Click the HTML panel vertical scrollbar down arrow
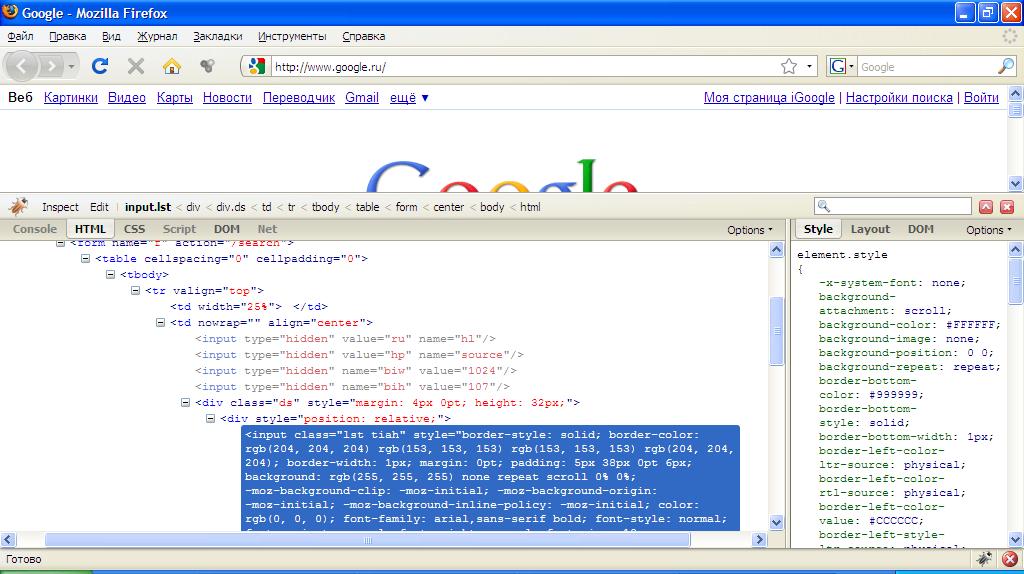Viewport: 1024px width, 574px height. pyautogui.click(x=776, y=522)
